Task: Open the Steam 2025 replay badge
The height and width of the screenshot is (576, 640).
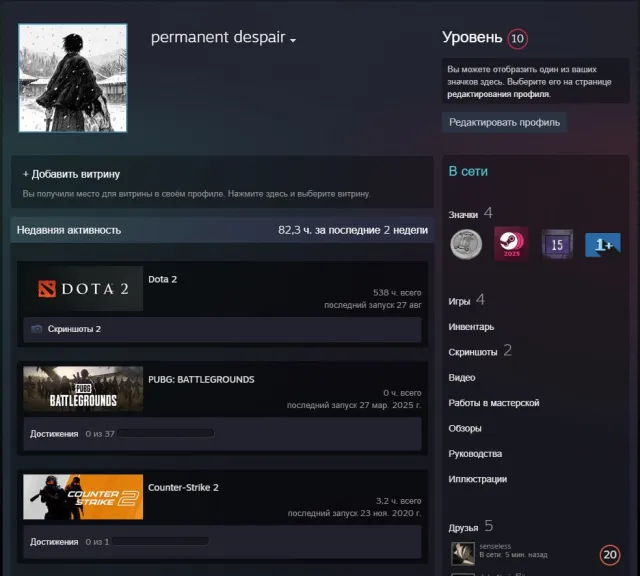Action: (x=511, y=244)
